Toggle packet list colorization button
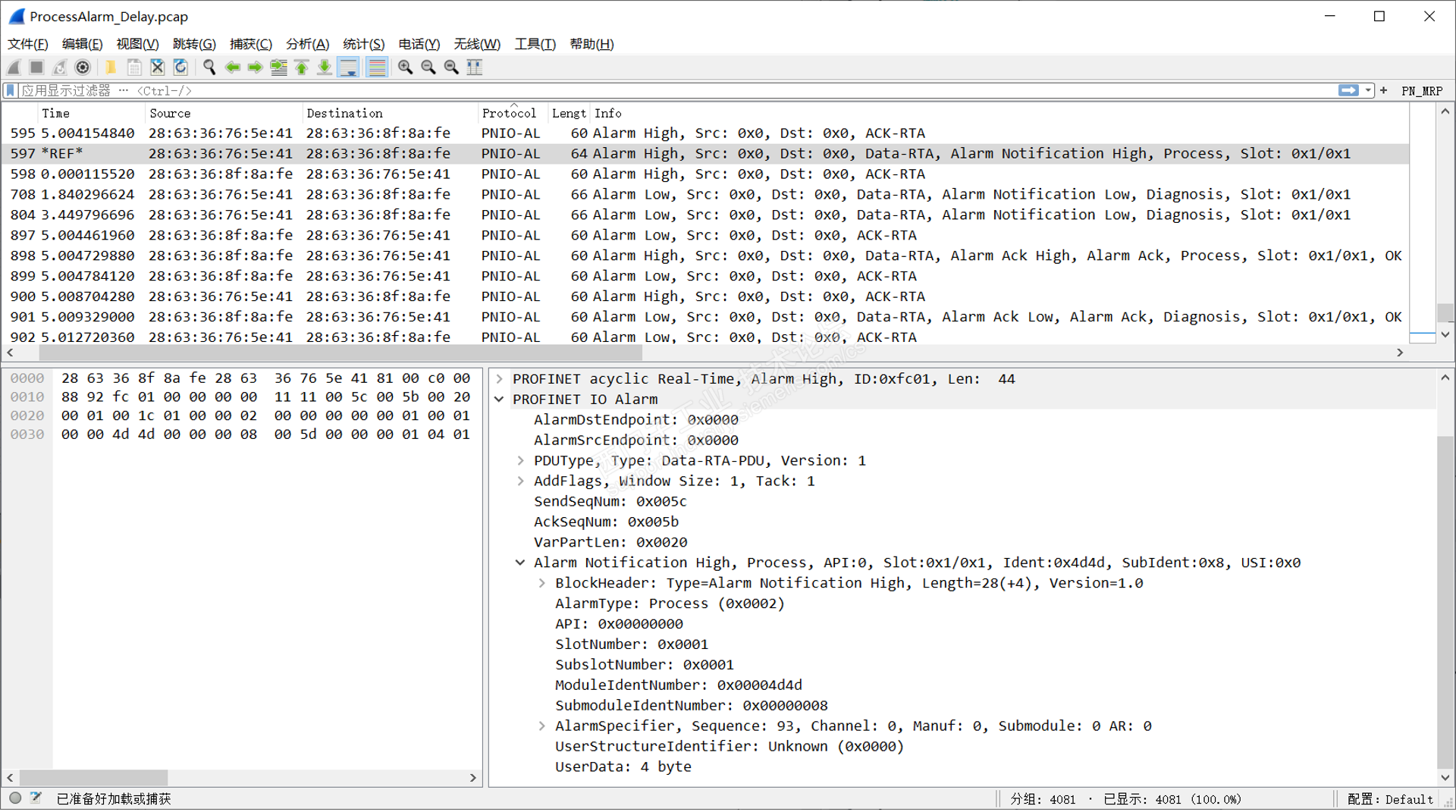This screenshot has width=1456, height=812. coord(377,67)
